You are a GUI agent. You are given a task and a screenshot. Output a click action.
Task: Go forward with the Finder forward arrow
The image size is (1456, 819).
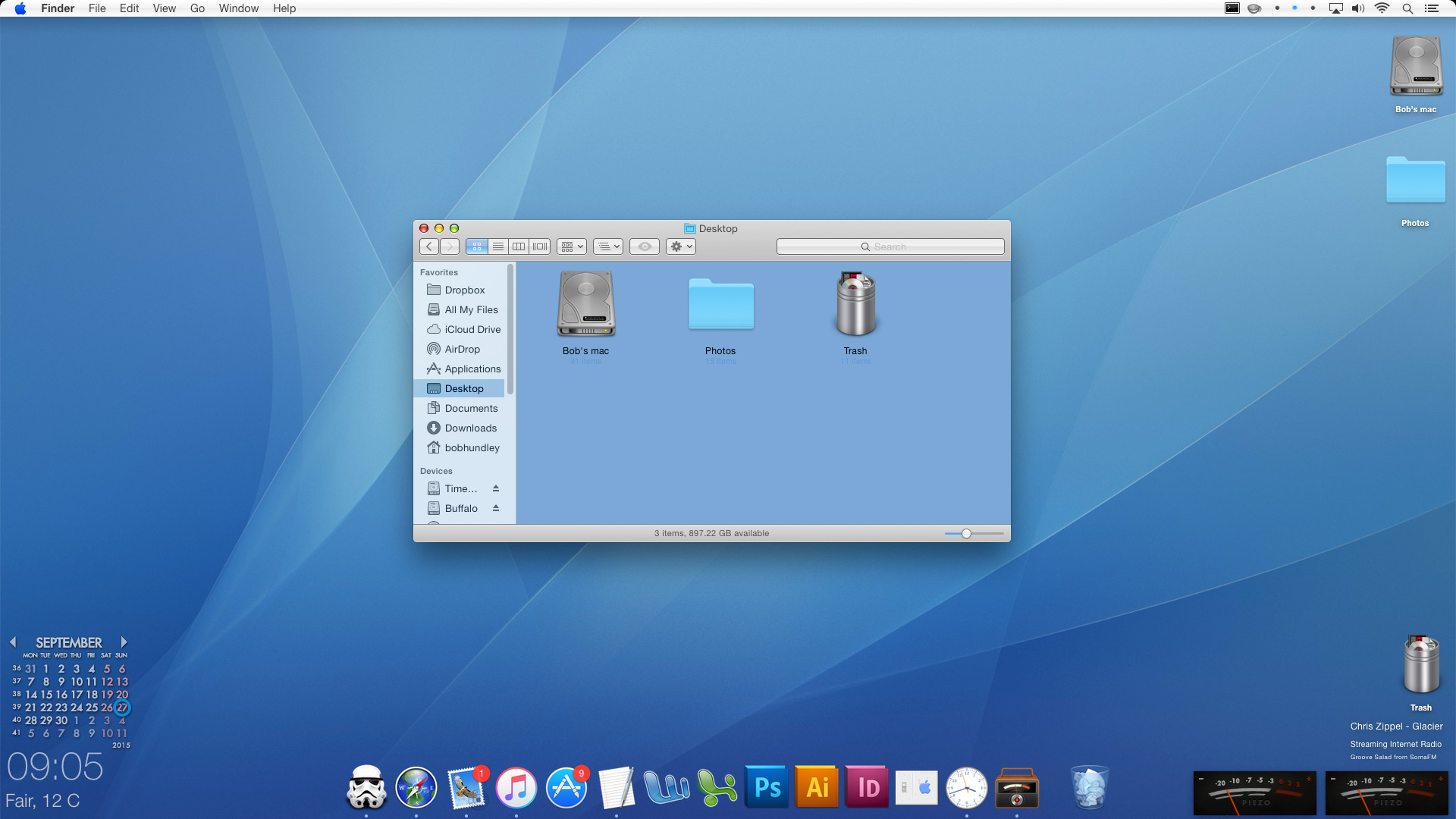pos(450,246)
